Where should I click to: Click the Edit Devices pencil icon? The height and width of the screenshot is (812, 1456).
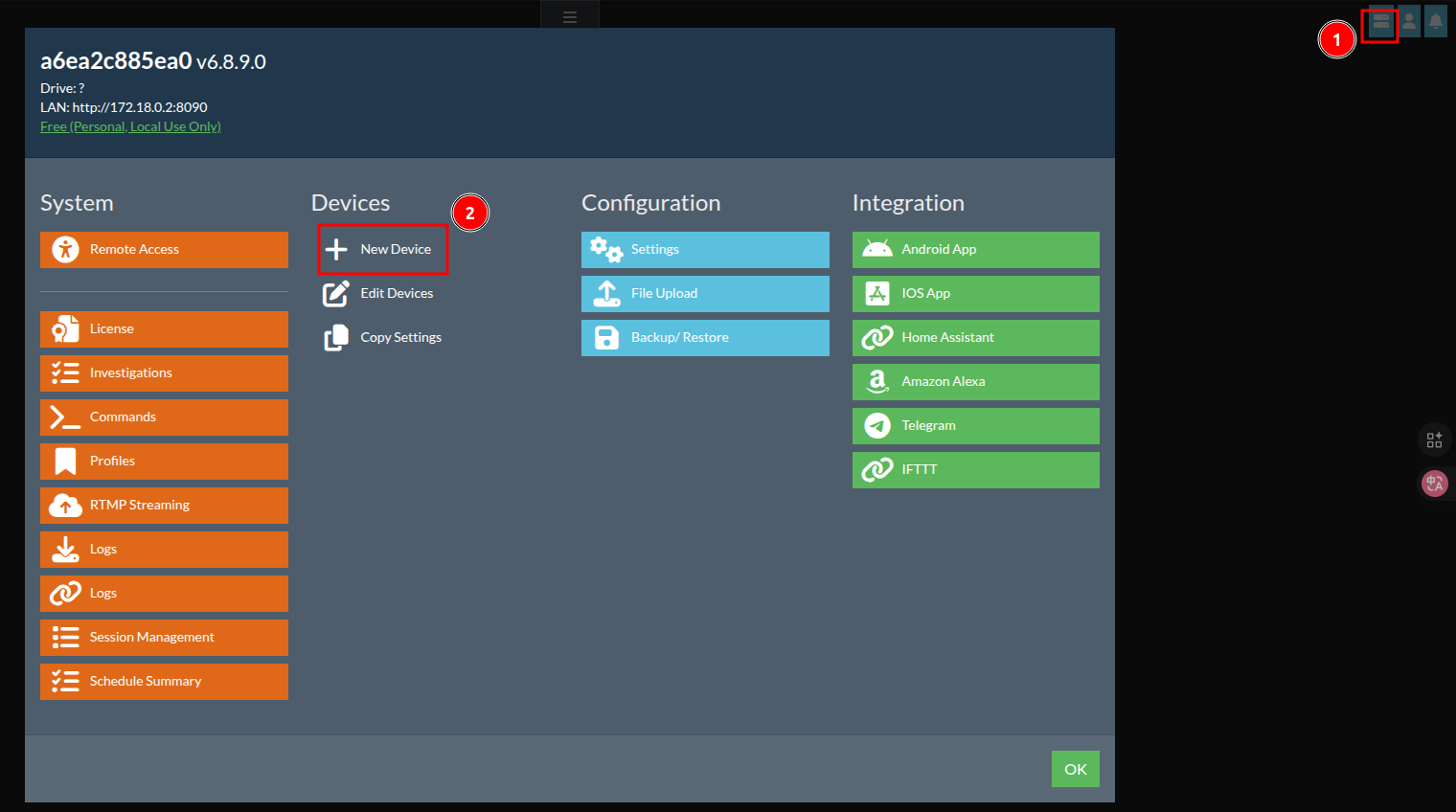tap(336, 294)
